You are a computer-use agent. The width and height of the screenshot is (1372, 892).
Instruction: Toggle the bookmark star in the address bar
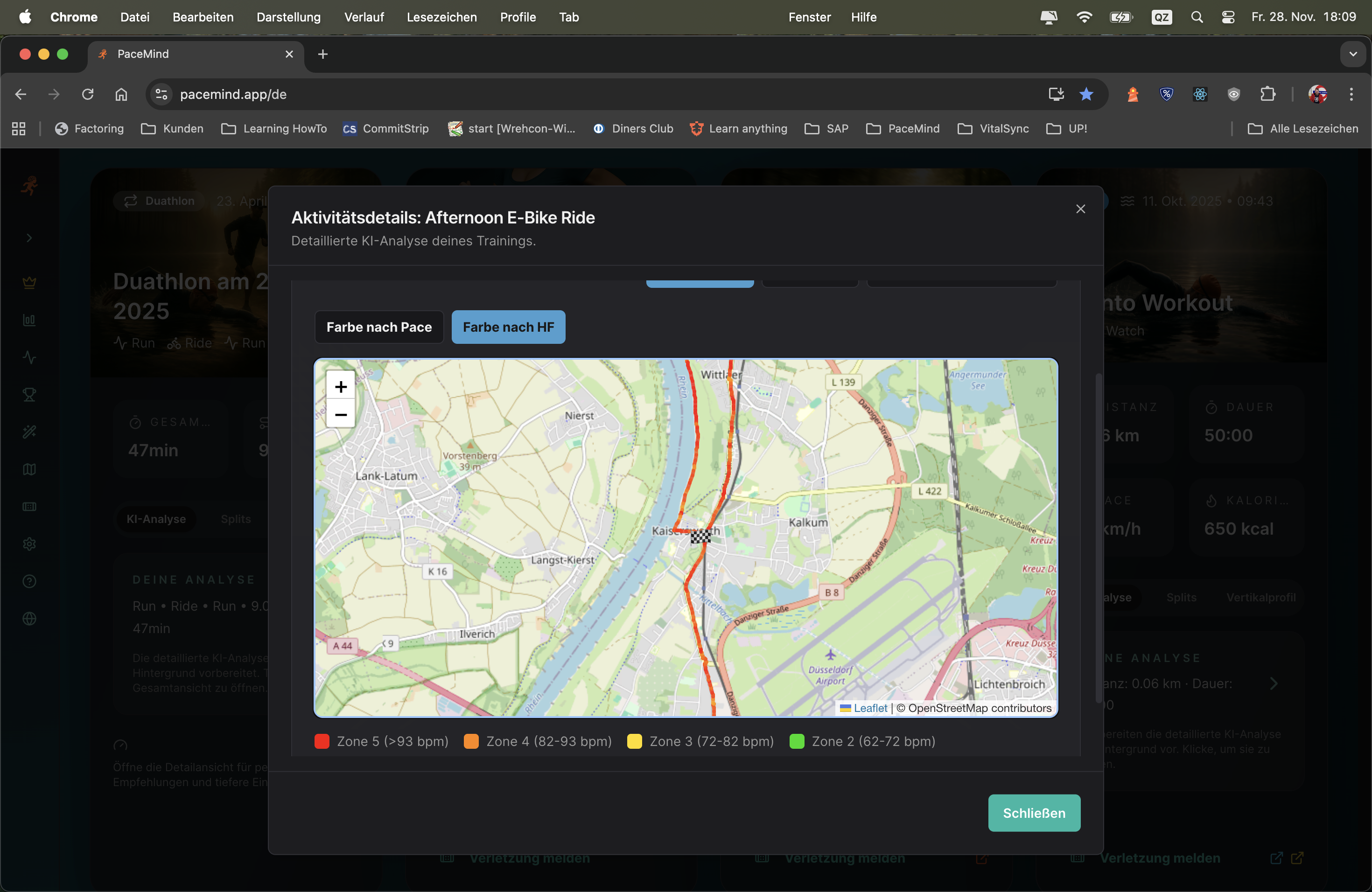tap(1086, 94)
